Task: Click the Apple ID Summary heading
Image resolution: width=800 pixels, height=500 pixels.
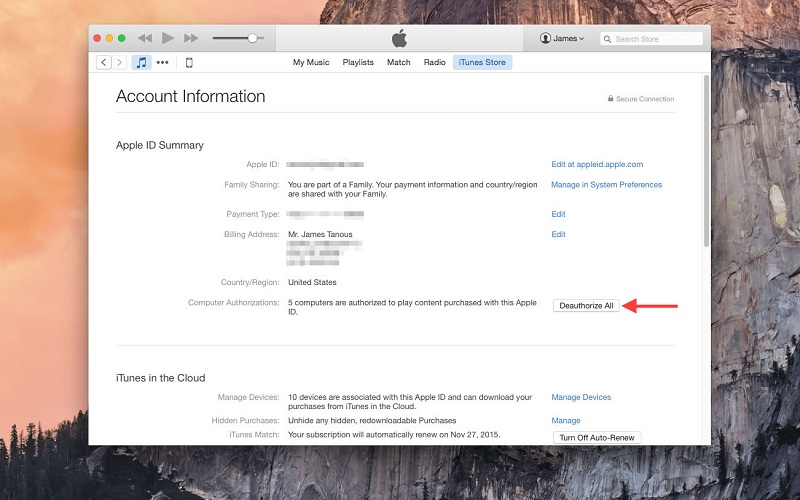Action: pyautogui.click(x=160, y=145)
